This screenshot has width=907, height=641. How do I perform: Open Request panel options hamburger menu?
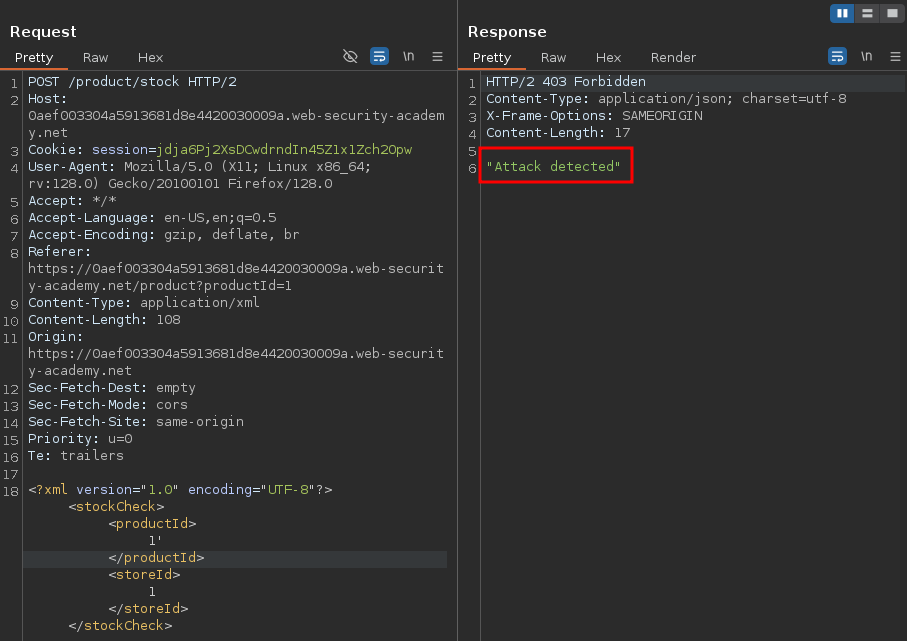(437, 57)
